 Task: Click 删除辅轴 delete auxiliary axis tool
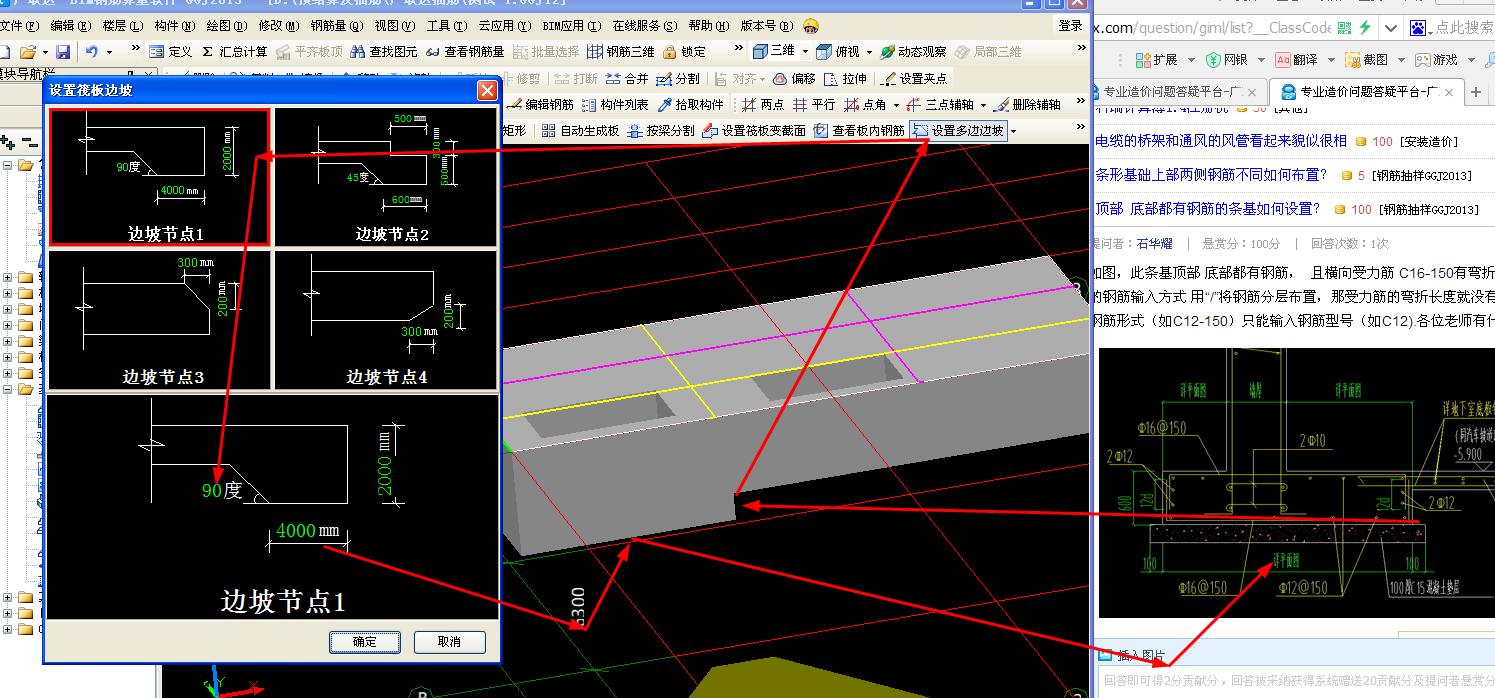click(x=1027, y=104)
